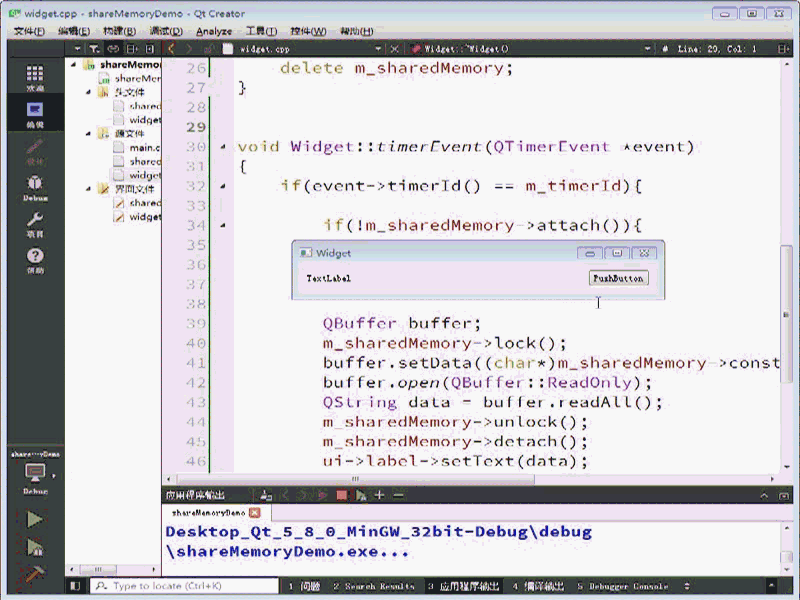Close the shareMemoryDemo output tab
The width and height of the screenshot is (800, 600).
255,512
